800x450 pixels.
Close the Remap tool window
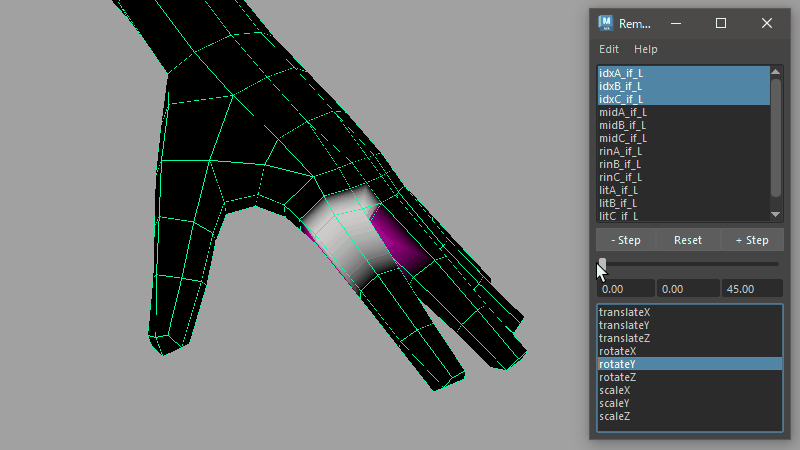tap(766, 23)
